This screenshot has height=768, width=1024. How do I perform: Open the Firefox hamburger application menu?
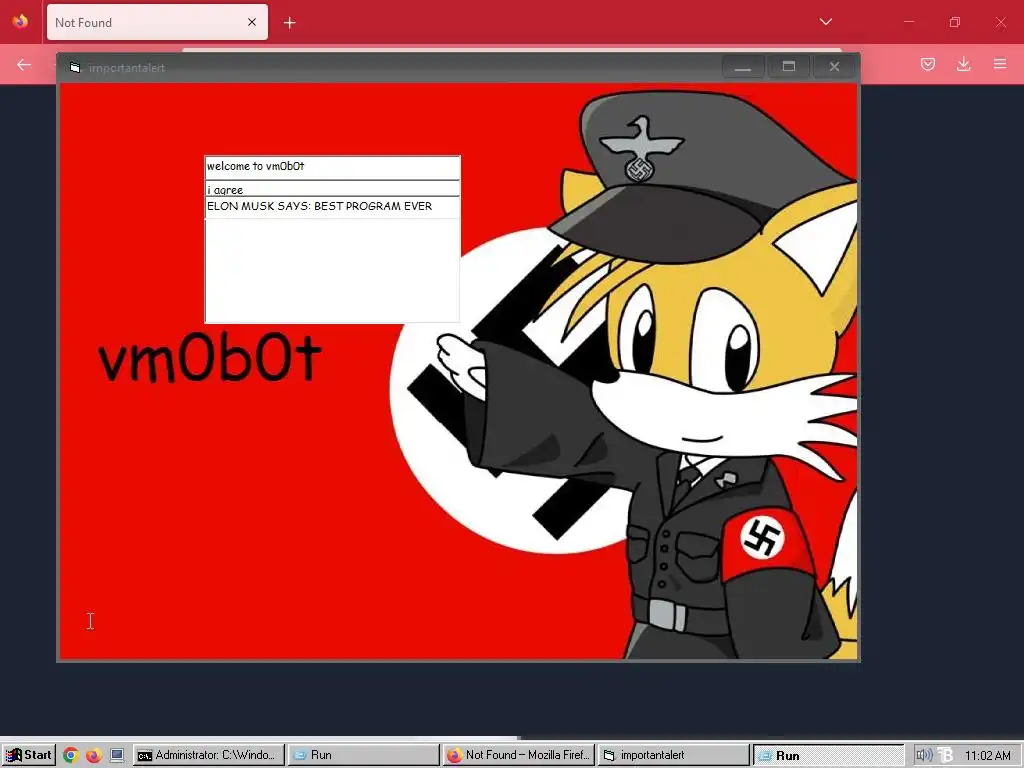click(x=1000, y=64)
